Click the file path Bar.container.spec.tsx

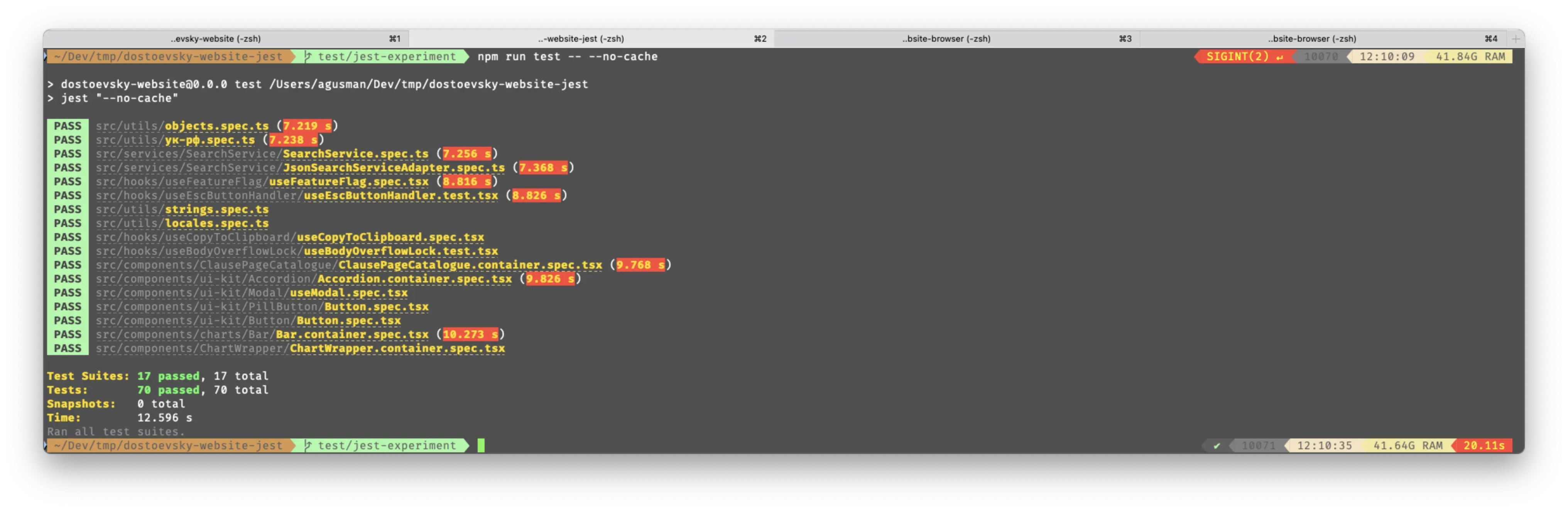click(x=262, y=335)
